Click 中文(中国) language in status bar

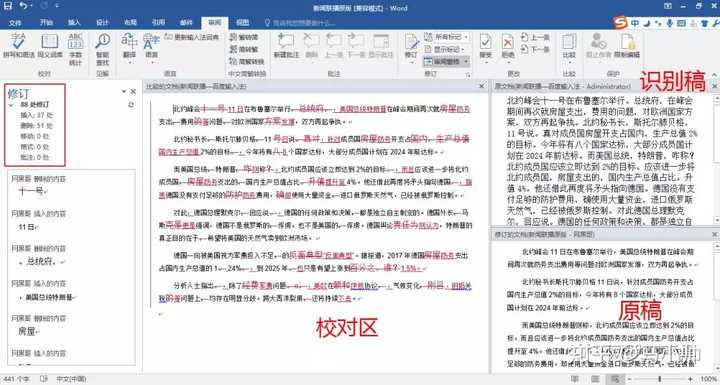point(71,379)
